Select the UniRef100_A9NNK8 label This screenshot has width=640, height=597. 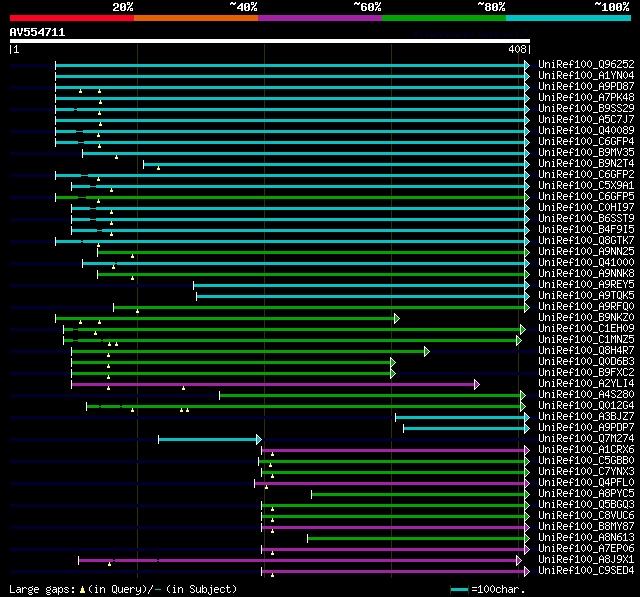[x=586, y=274]
